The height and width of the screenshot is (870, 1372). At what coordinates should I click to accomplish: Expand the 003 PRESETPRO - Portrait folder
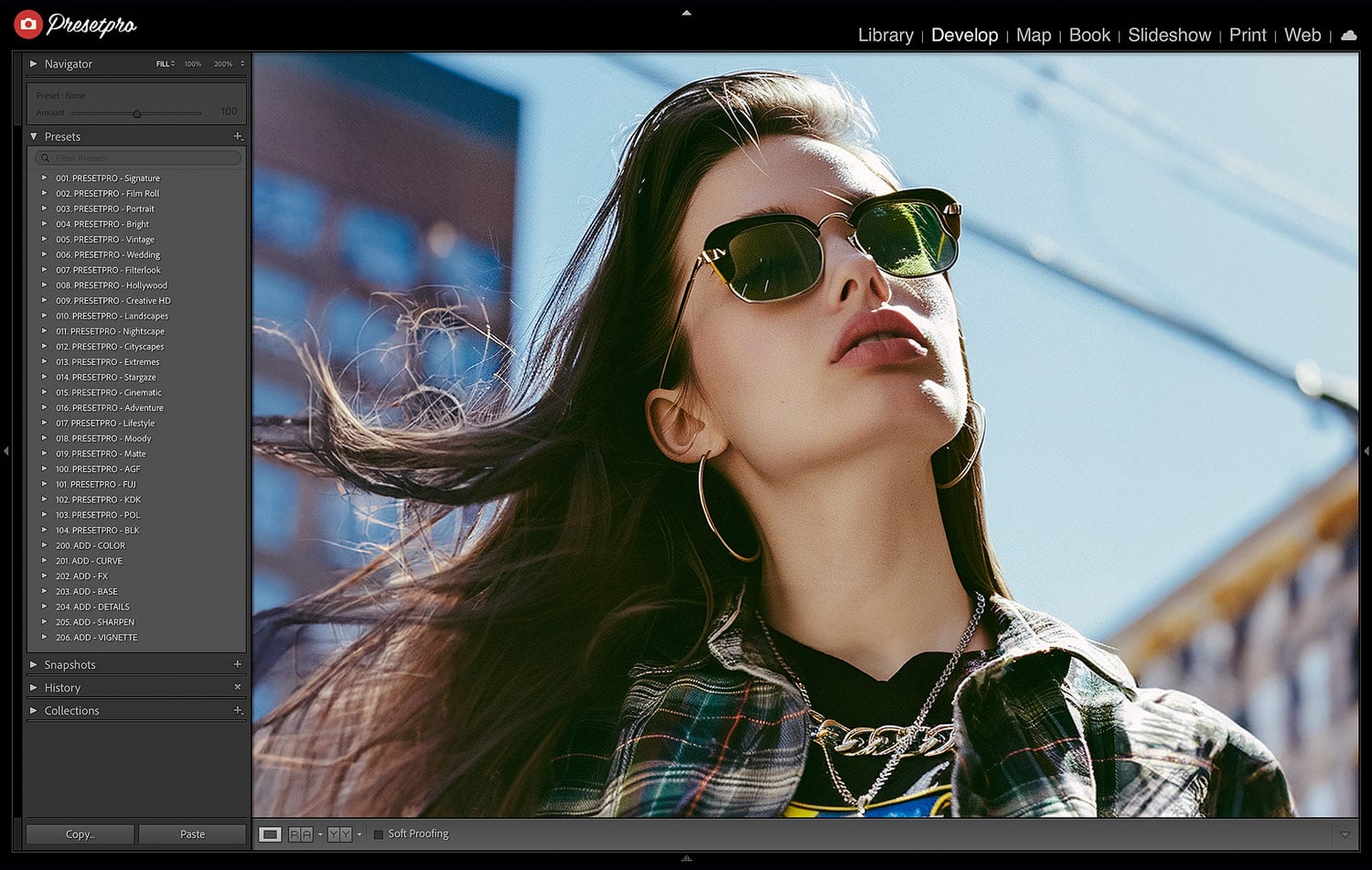coord(44,209)
